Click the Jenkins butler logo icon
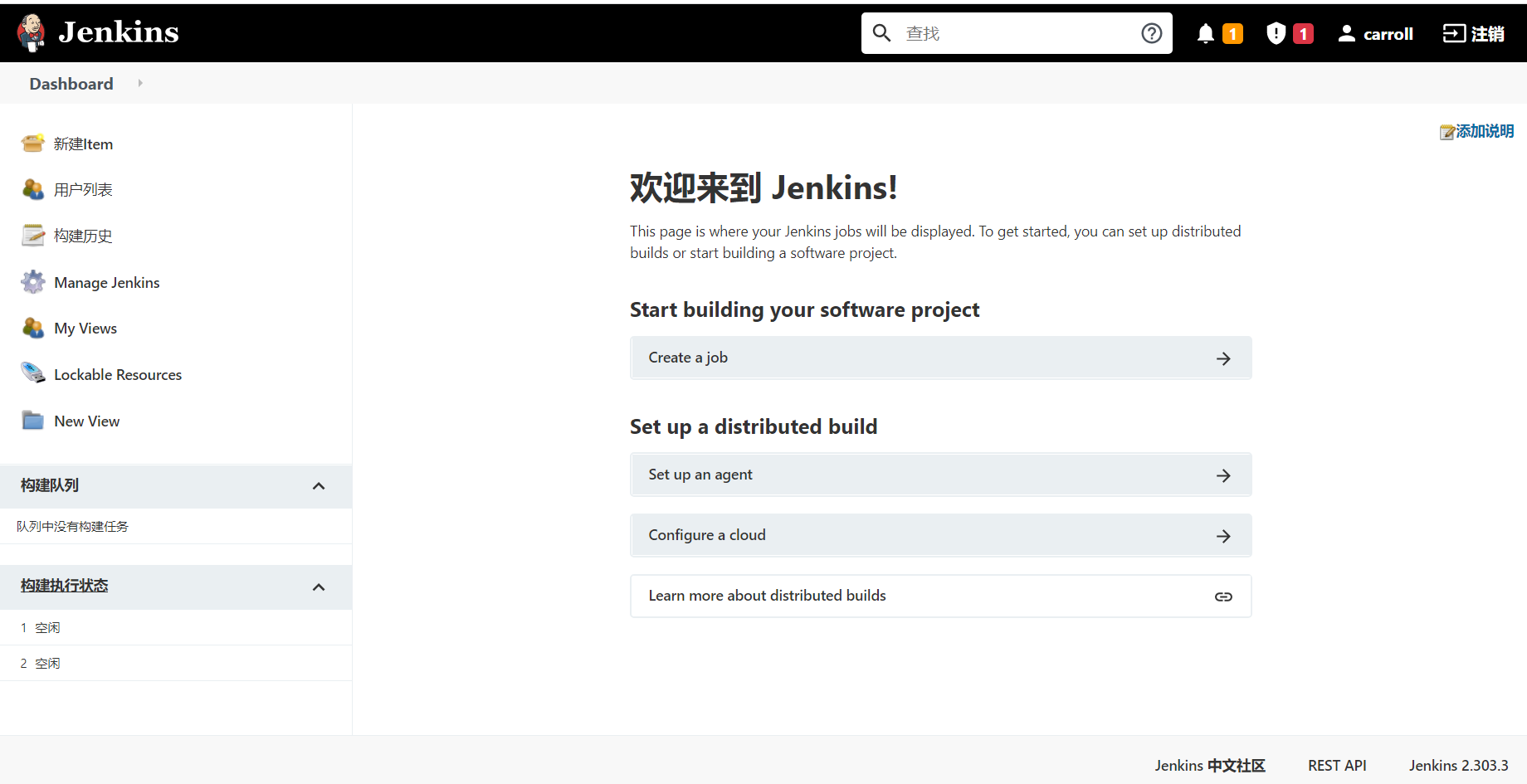 pos(32,33)
